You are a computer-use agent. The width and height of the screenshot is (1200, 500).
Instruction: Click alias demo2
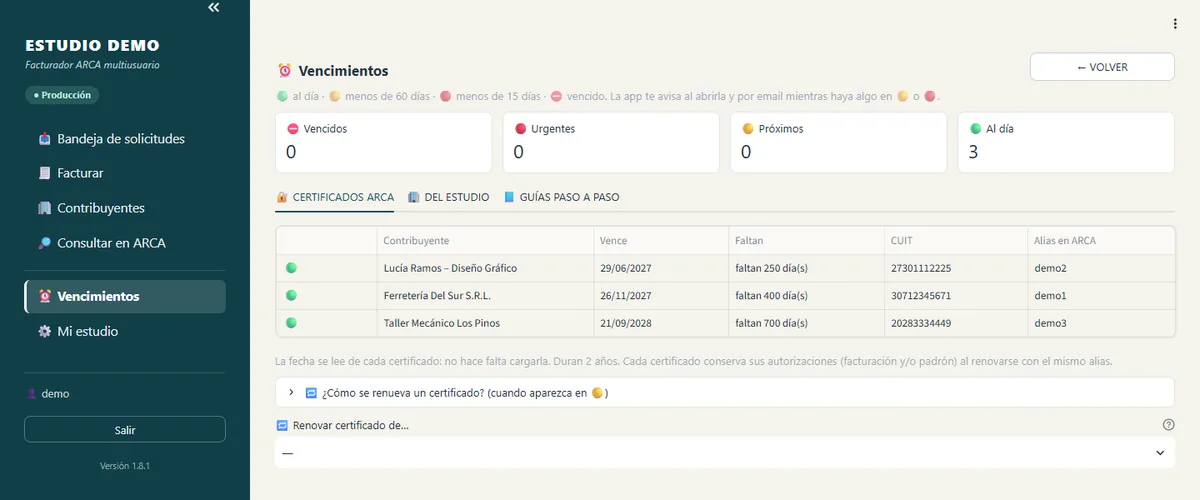coord(1050,268)
